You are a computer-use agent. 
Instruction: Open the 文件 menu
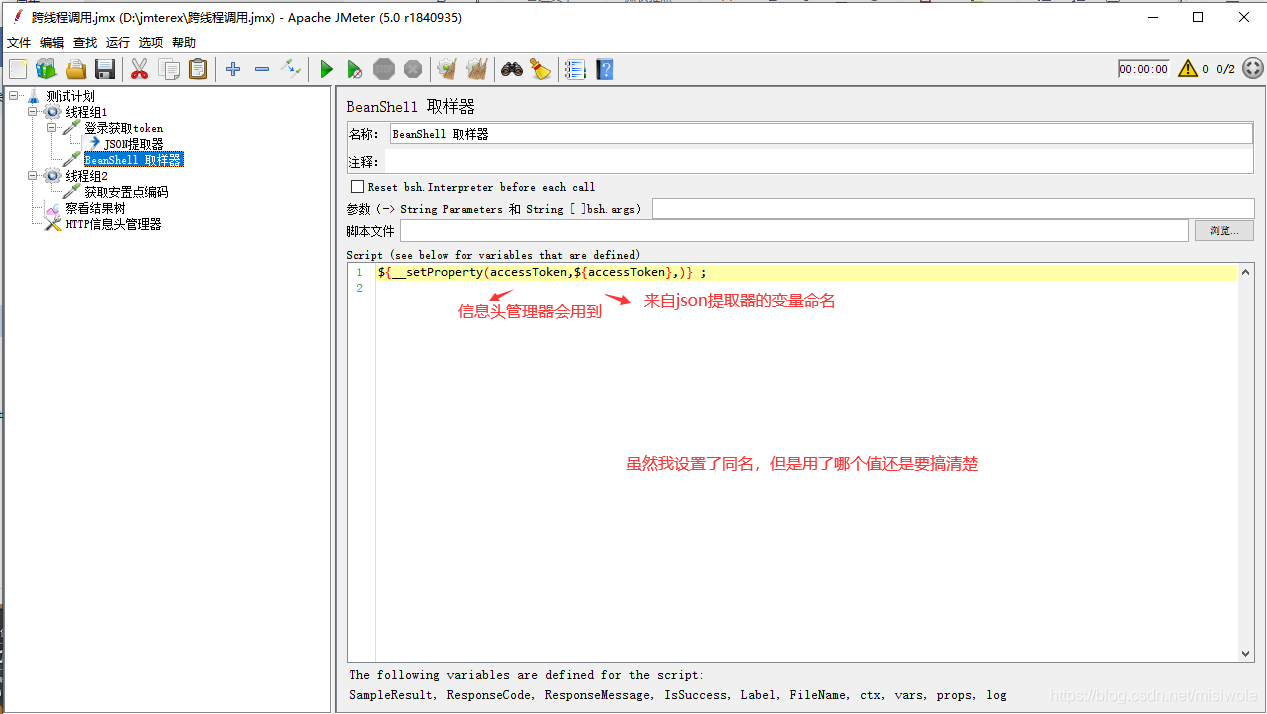tap(19, 43)
